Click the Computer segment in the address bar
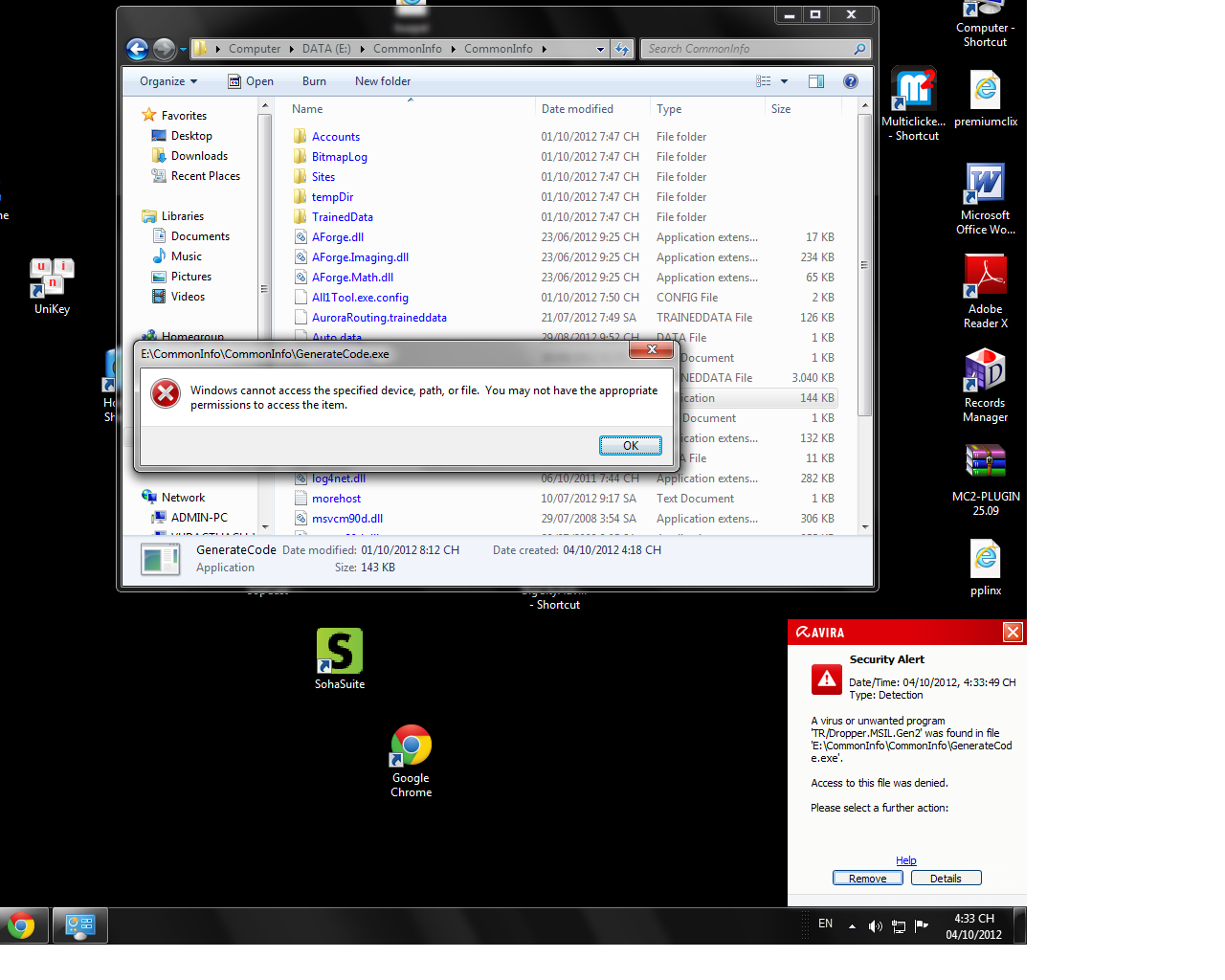The image size is (1225, 980). click(x=255, y=49)
